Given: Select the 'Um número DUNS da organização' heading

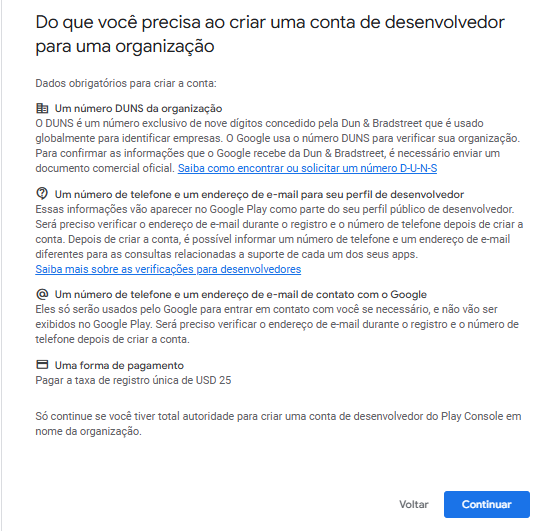Looking at the screenshot, I should tap(138, 108).
